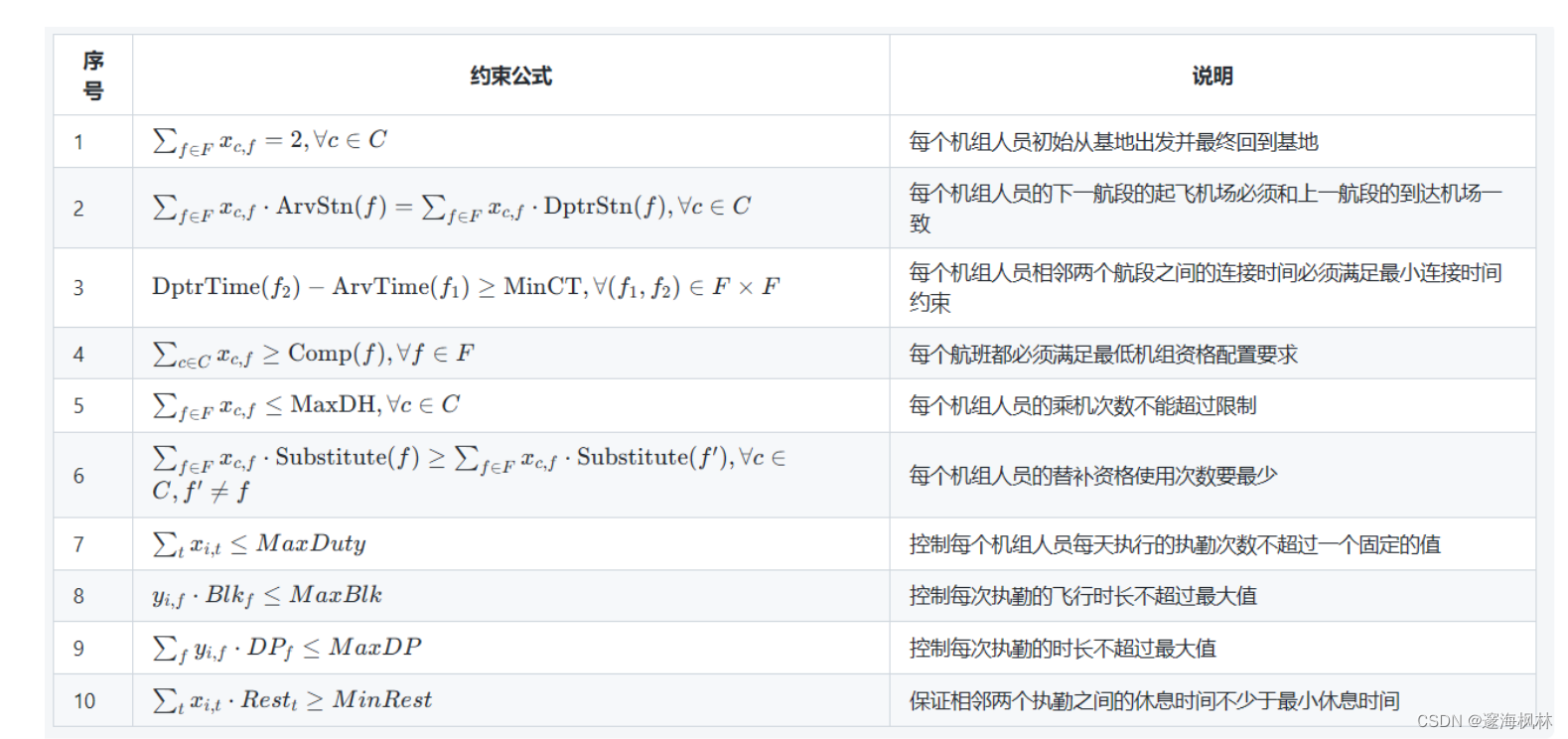Click the Substitute(f) constraint formula
The width and height of the screenshot is (1568, 739).
tap(469, 475)
